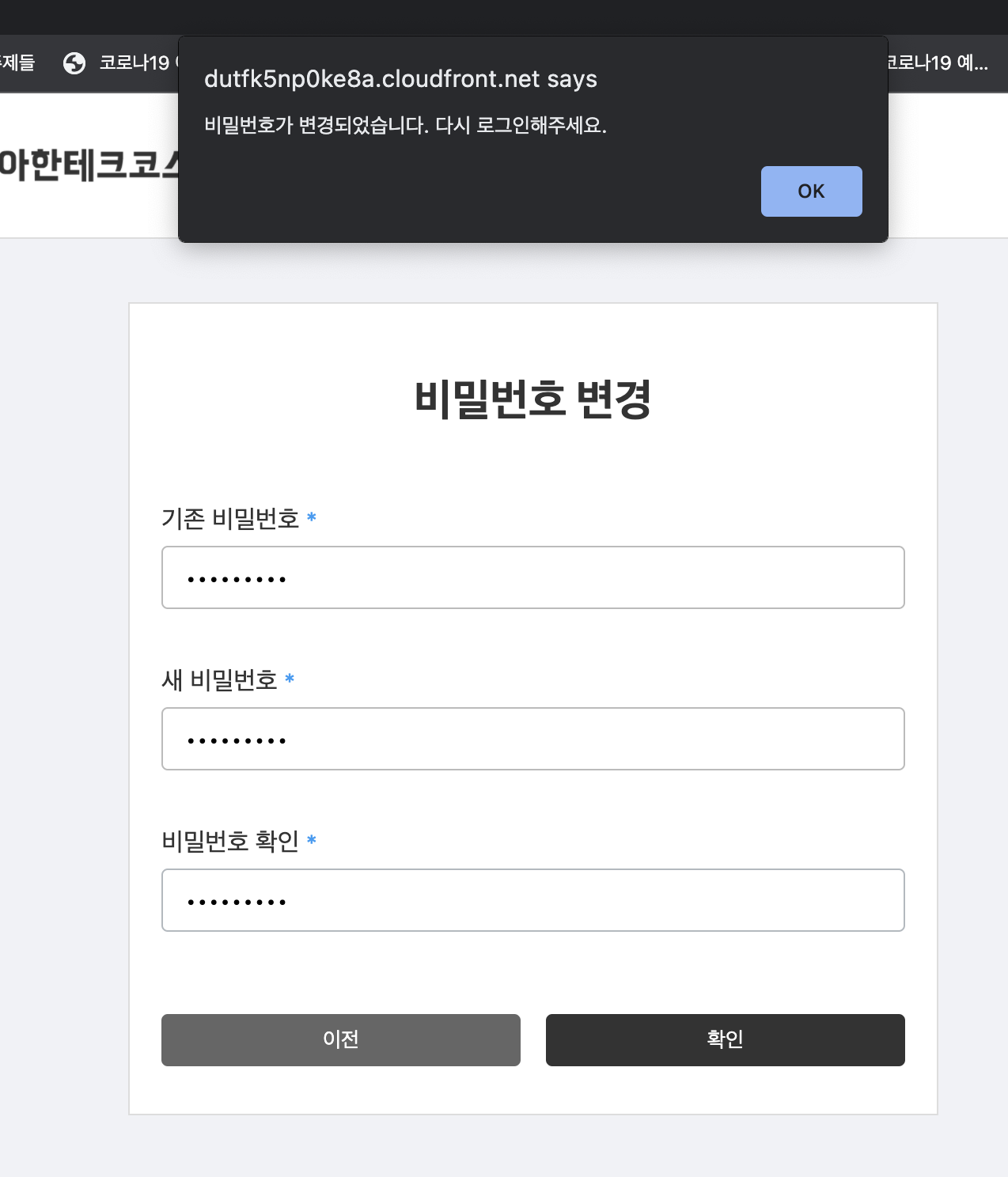Focus the 기존 비밀번호 input field
The image size is (1008, 1177).
coord(532,577)
